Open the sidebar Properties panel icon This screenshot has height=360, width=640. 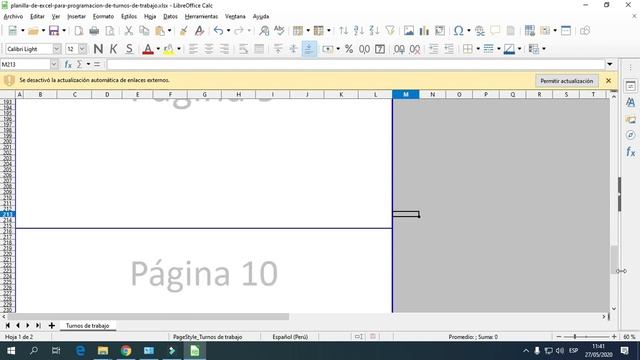pos(630,86)
